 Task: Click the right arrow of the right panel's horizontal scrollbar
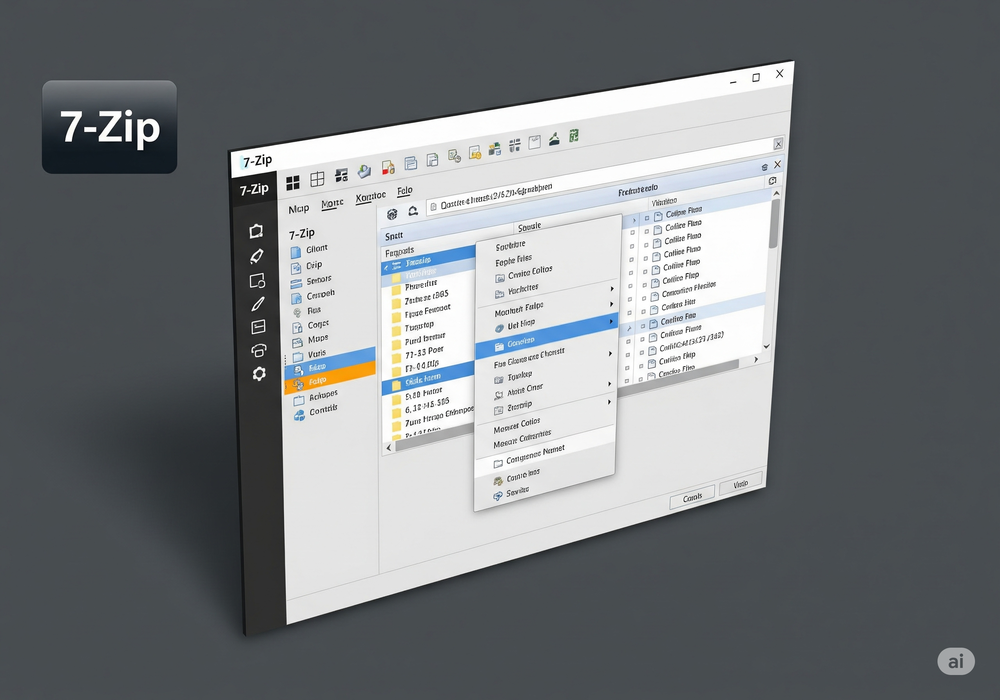click(756, 360)
